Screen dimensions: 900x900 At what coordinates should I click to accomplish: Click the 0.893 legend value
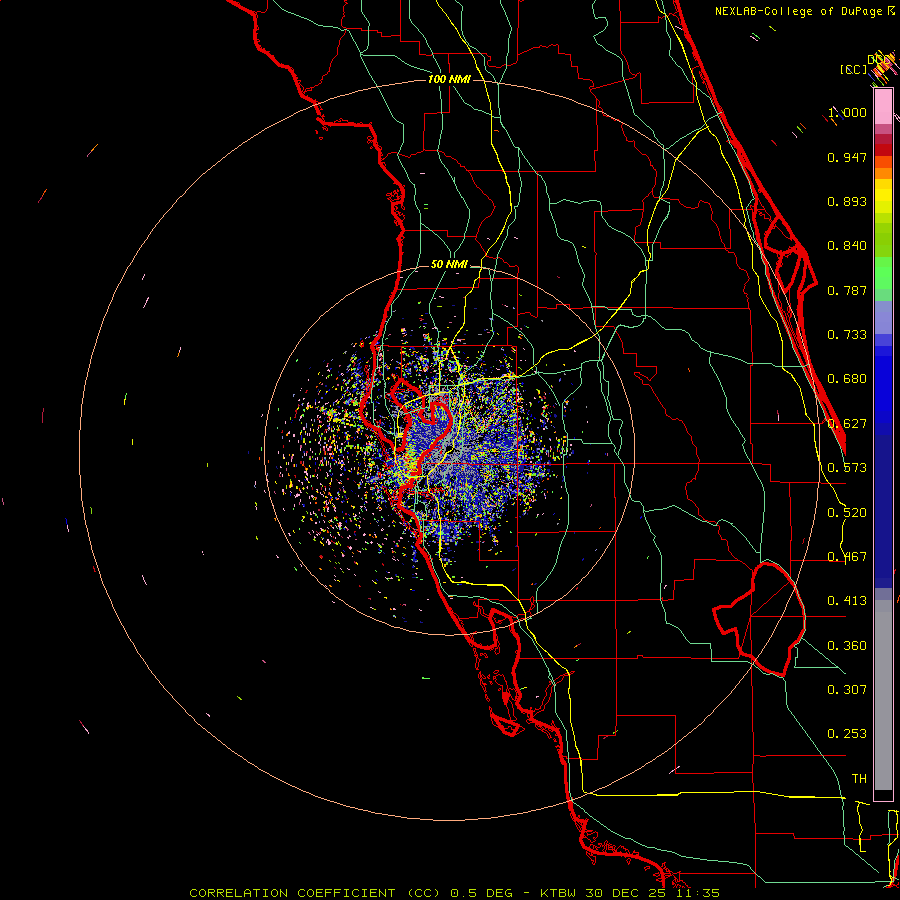click(x=847, y=201)
